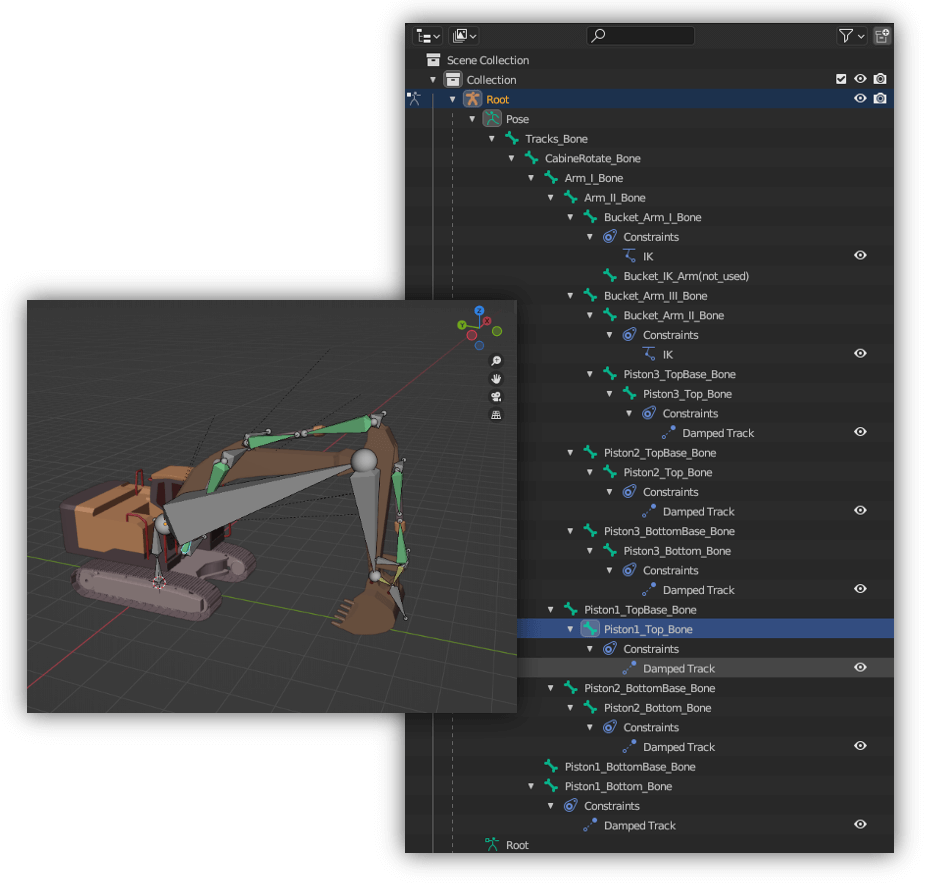Select the Zoom magnifier icon in the viewport
This screenshot has height=883, width=926.
pos(497,361)
